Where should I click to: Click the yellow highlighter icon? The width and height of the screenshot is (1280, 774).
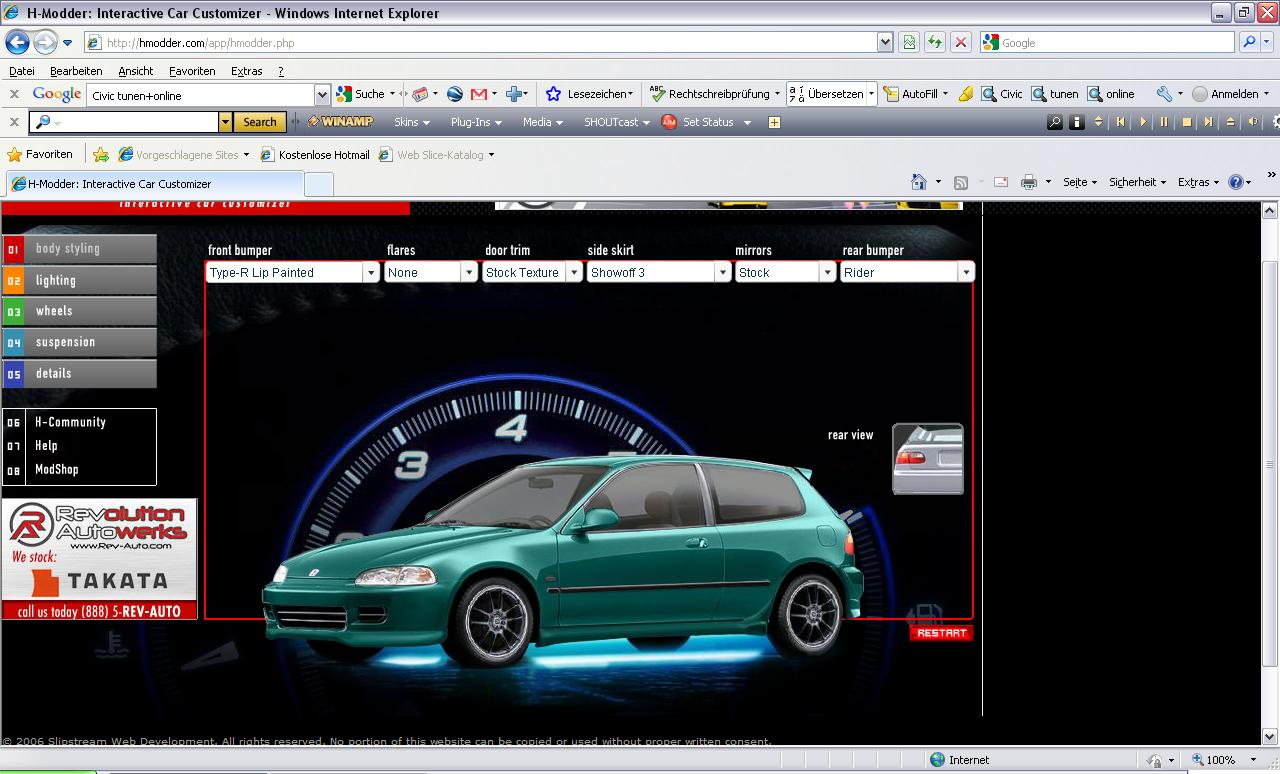[x=965, y=94]
